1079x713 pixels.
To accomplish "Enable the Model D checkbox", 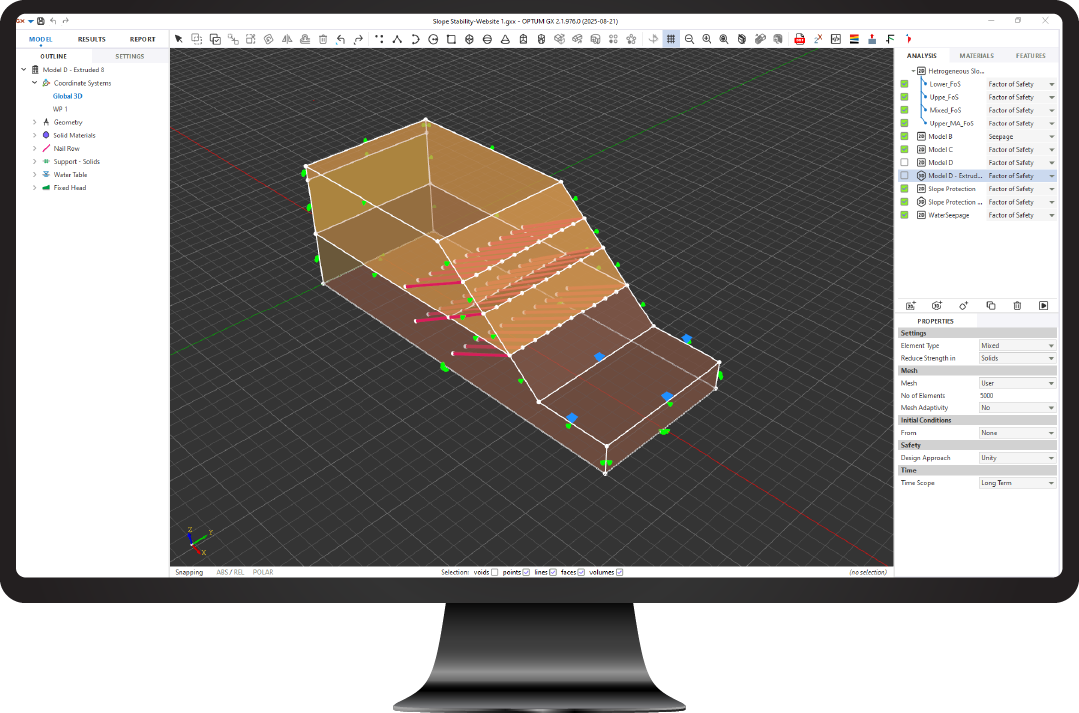I will click(905, 162).
